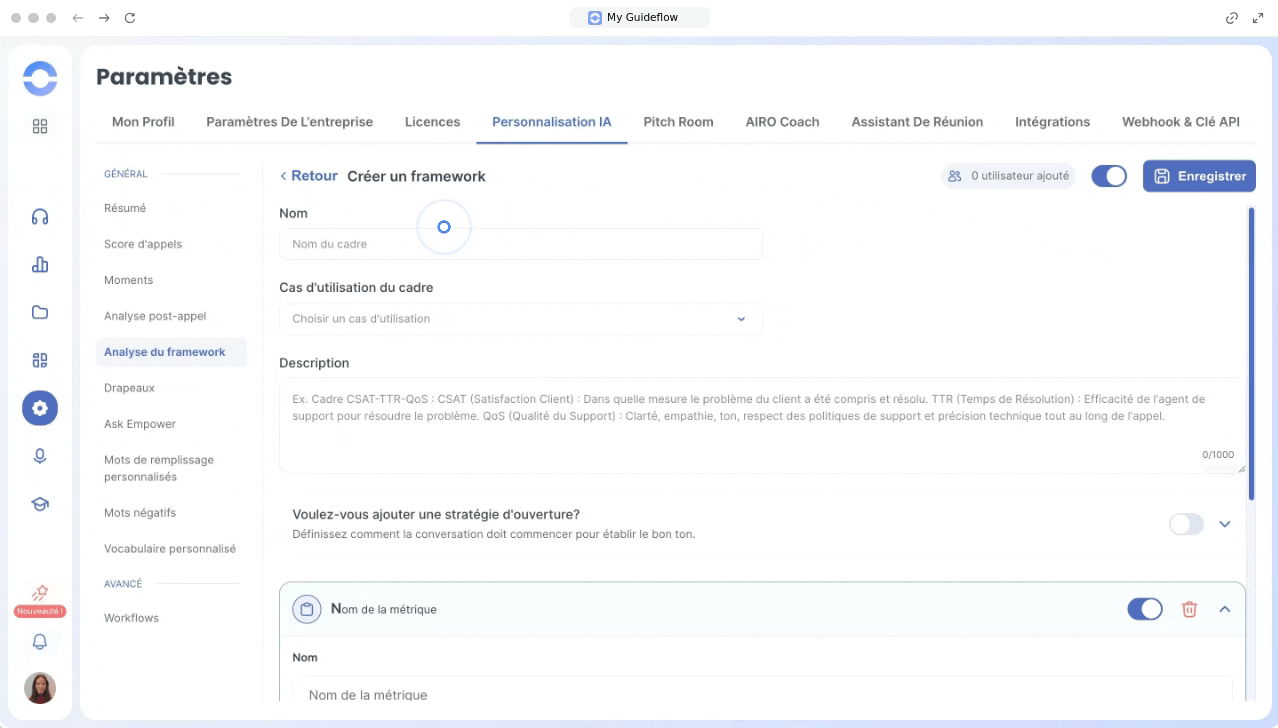Open the Cas d'utilisation du cadre dropdown
This screenshot has height=728, width=1278.
(x=520, y=319)
